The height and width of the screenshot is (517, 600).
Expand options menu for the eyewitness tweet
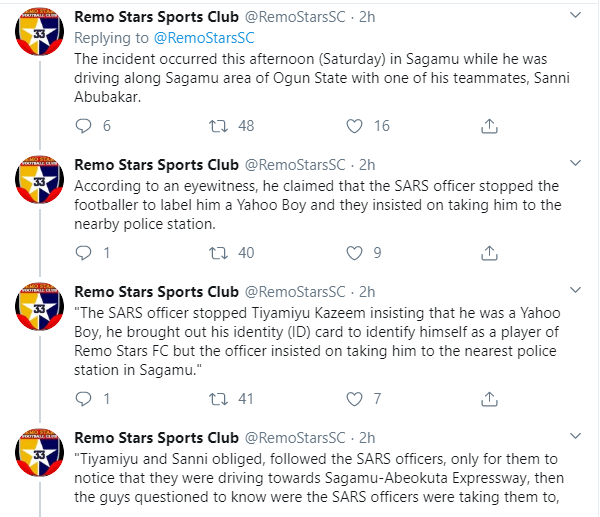(577, 164)
